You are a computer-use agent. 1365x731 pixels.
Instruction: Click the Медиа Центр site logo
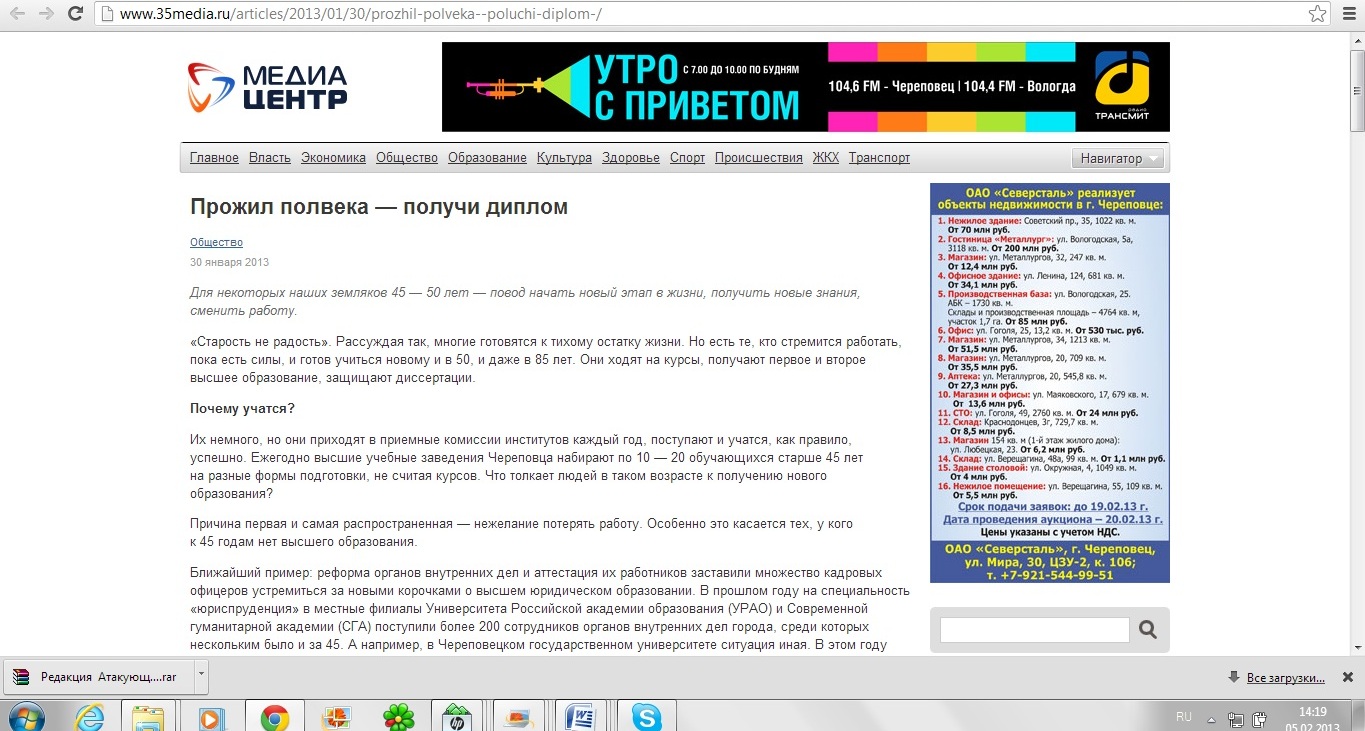pyautogui.click(x=268, y=87)
